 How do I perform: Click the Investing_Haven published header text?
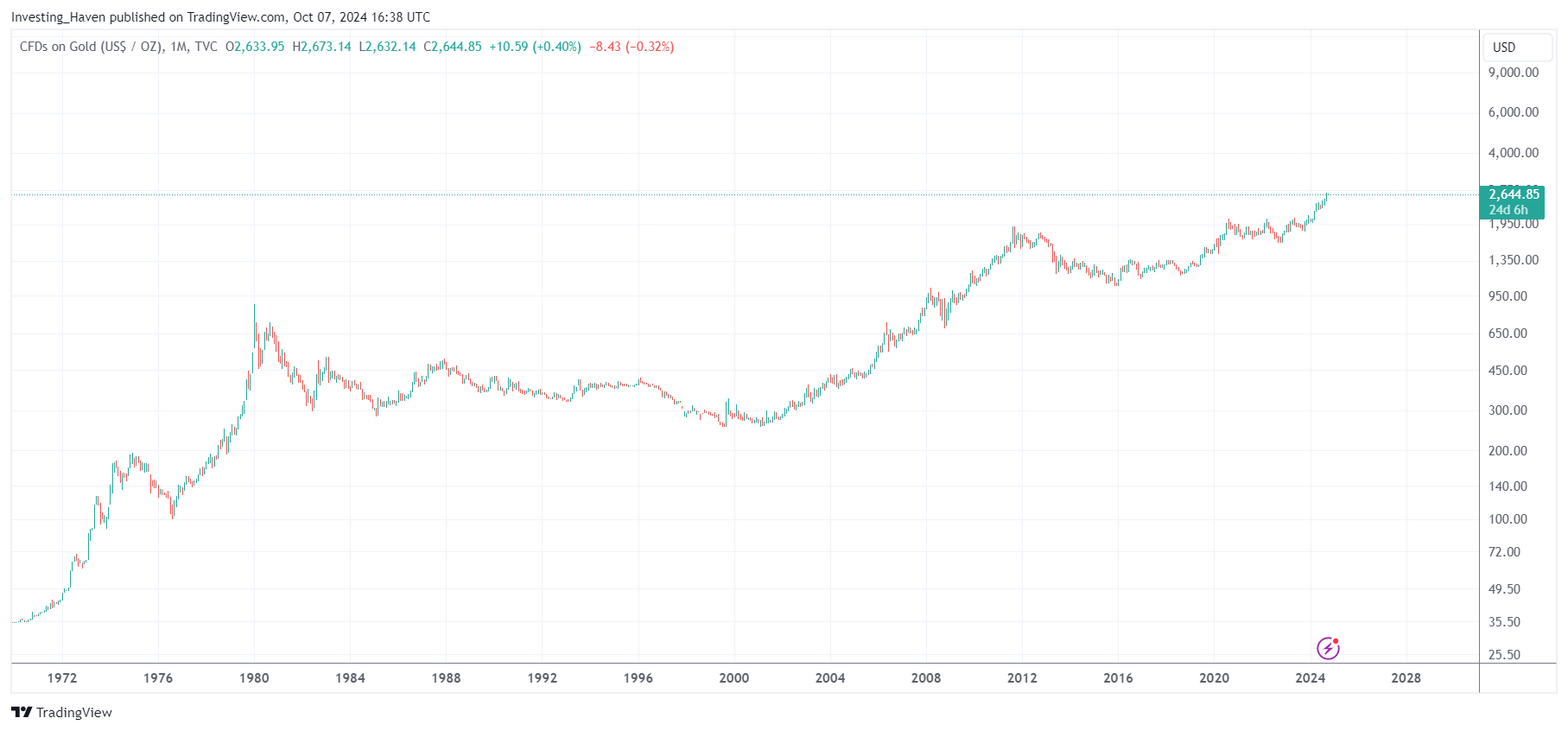tap(220, 17)
